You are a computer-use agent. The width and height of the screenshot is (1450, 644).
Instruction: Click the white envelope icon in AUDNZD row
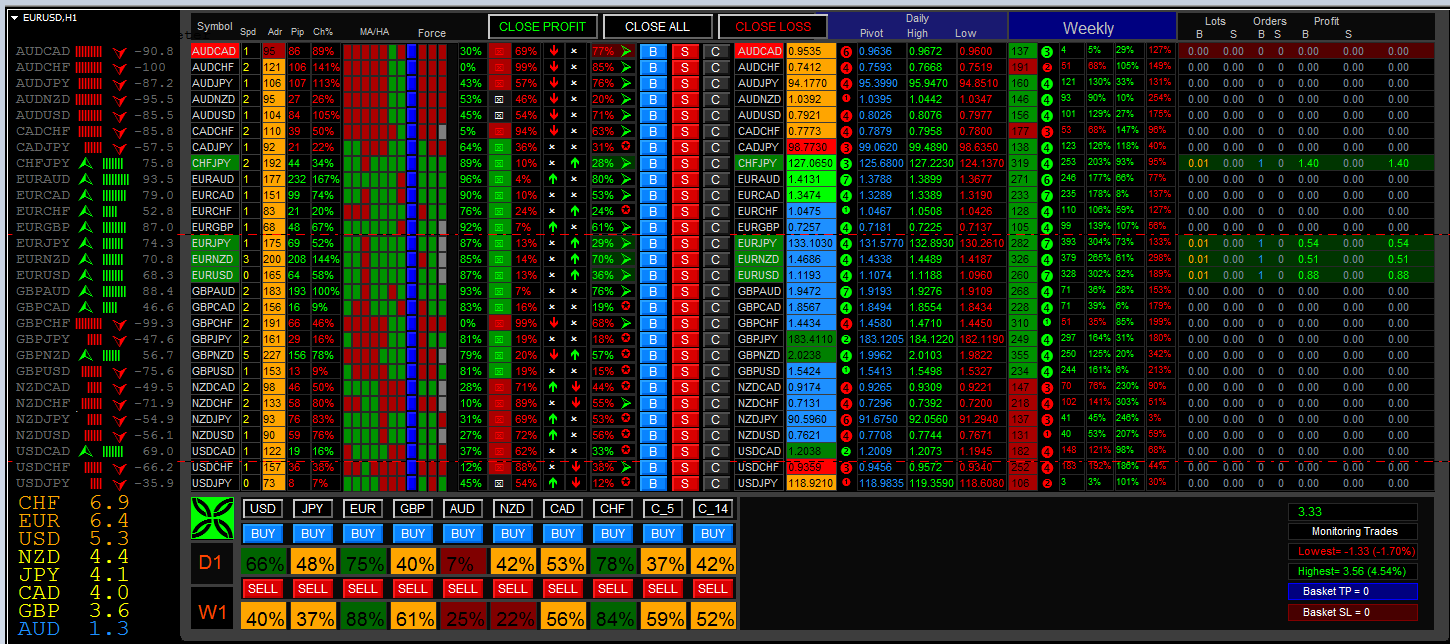click(500, 99)
